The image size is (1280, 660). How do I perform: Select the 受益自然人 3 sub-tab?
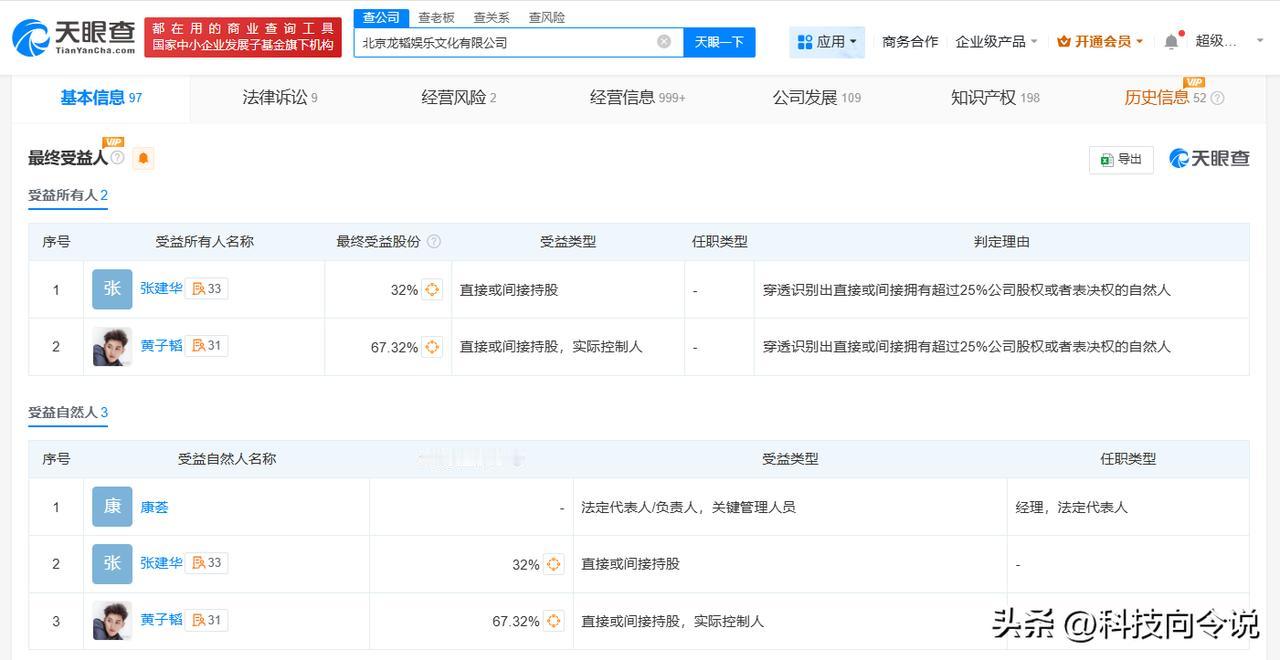[68, 413]
